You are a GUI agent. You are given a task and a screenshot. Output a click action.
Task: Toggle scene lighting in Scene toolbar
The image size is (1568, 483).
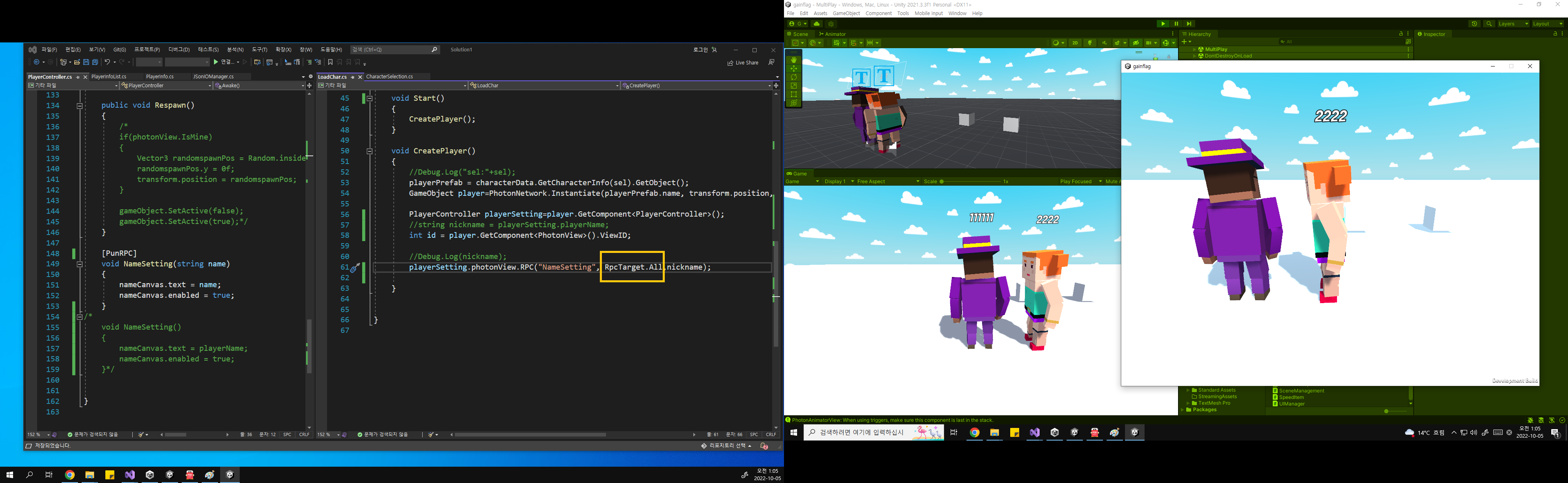(x=1090, y=42)
